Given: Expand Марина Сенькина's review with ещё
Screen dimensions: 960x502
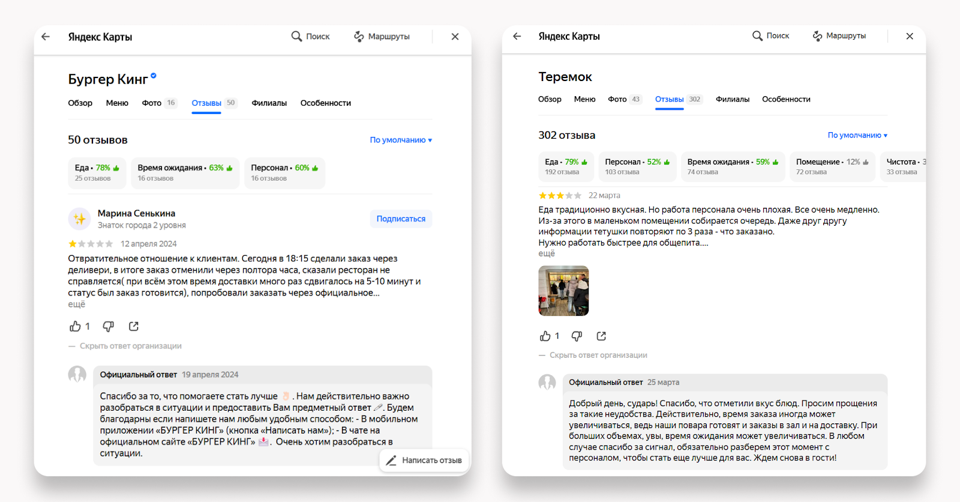Looking at the screenshot, I should click(77, 304).
